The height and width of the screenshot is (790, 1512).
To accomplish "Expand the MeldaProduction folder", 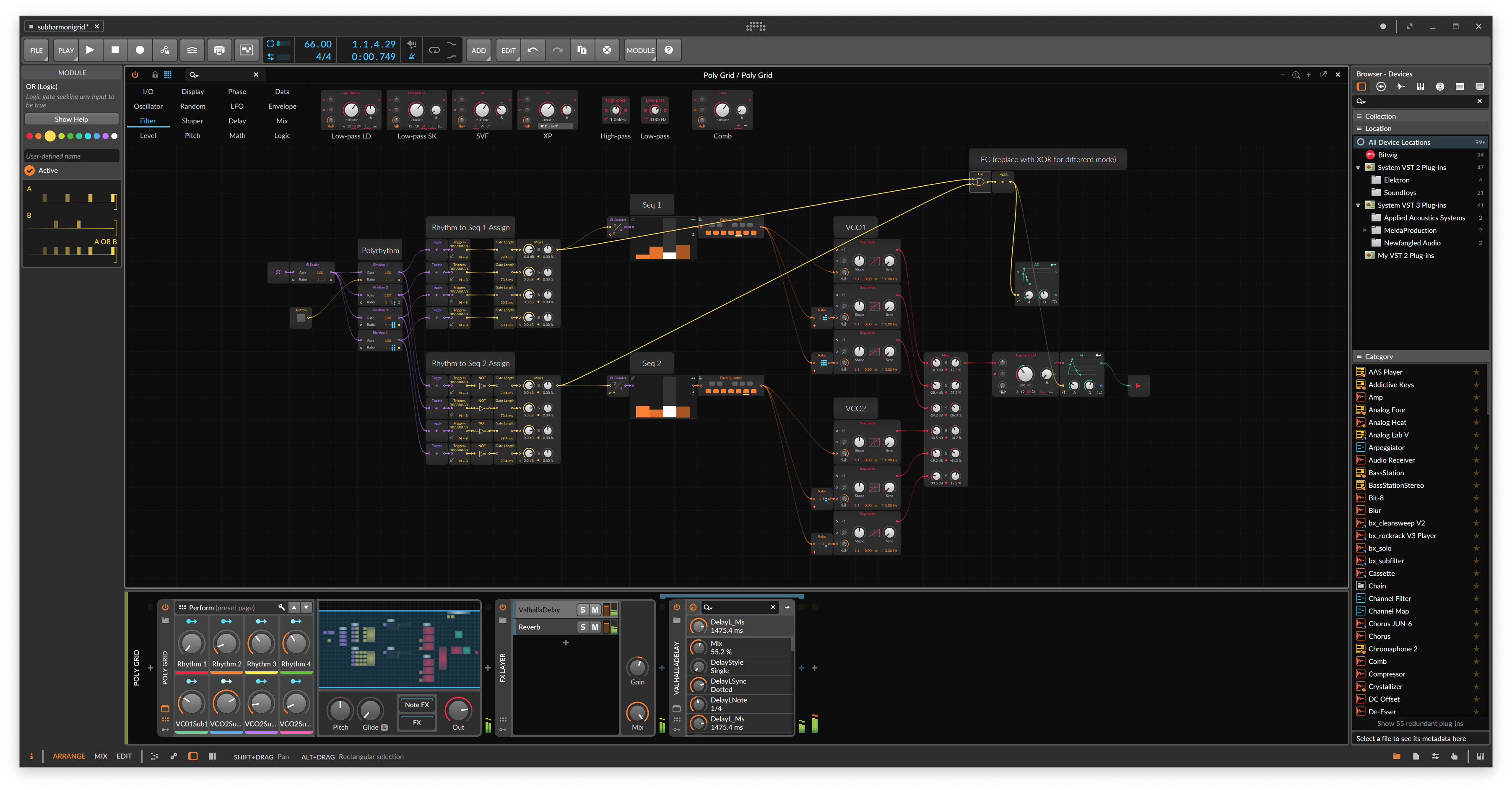I will click(1365, 231).
